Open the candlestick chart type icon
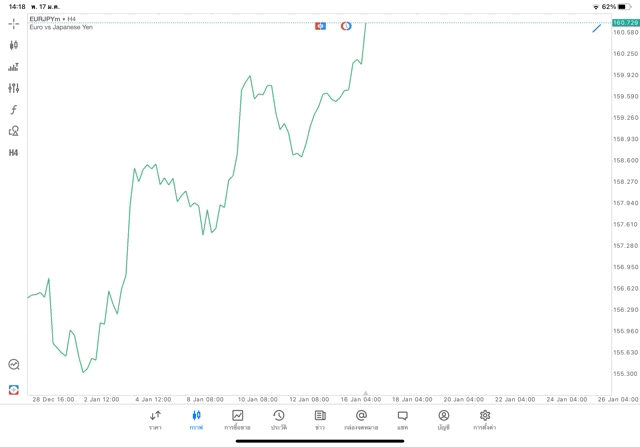The image size is (640, 447). 14,45
